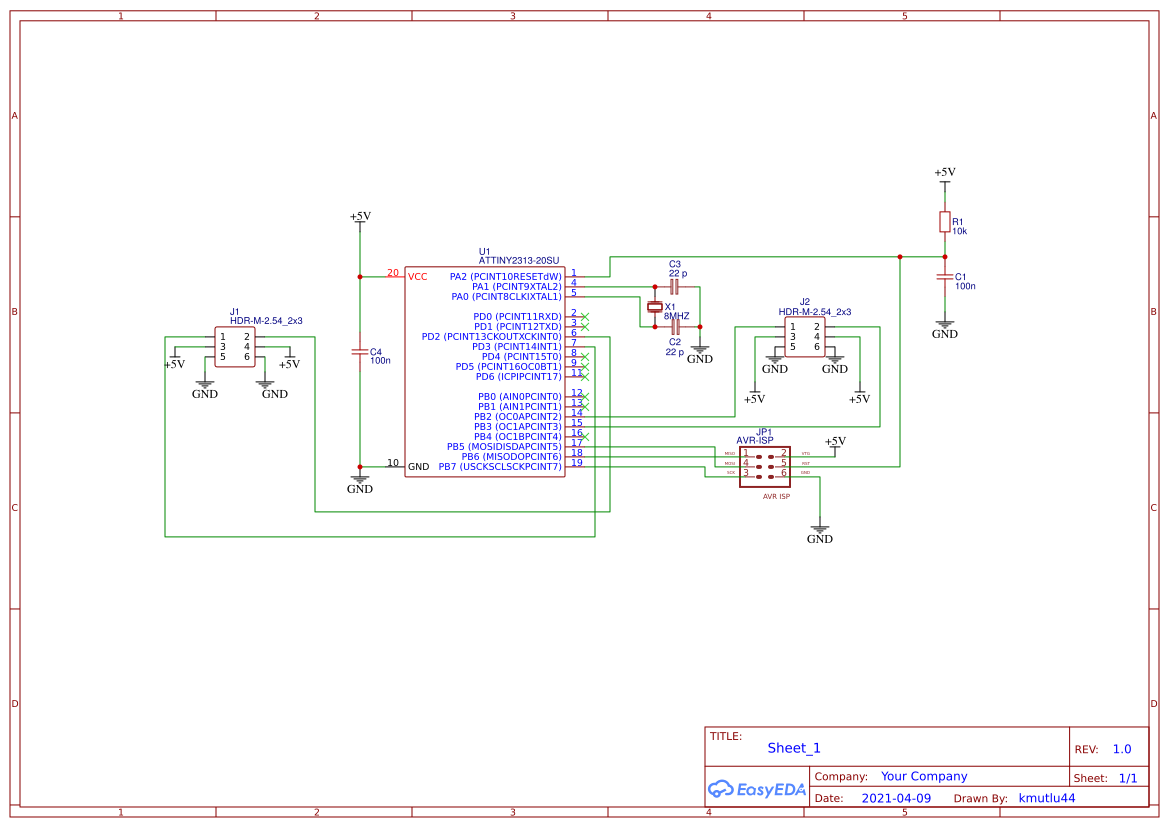
Task: Select header connector J2 symbol
Action: click(805, 335)
